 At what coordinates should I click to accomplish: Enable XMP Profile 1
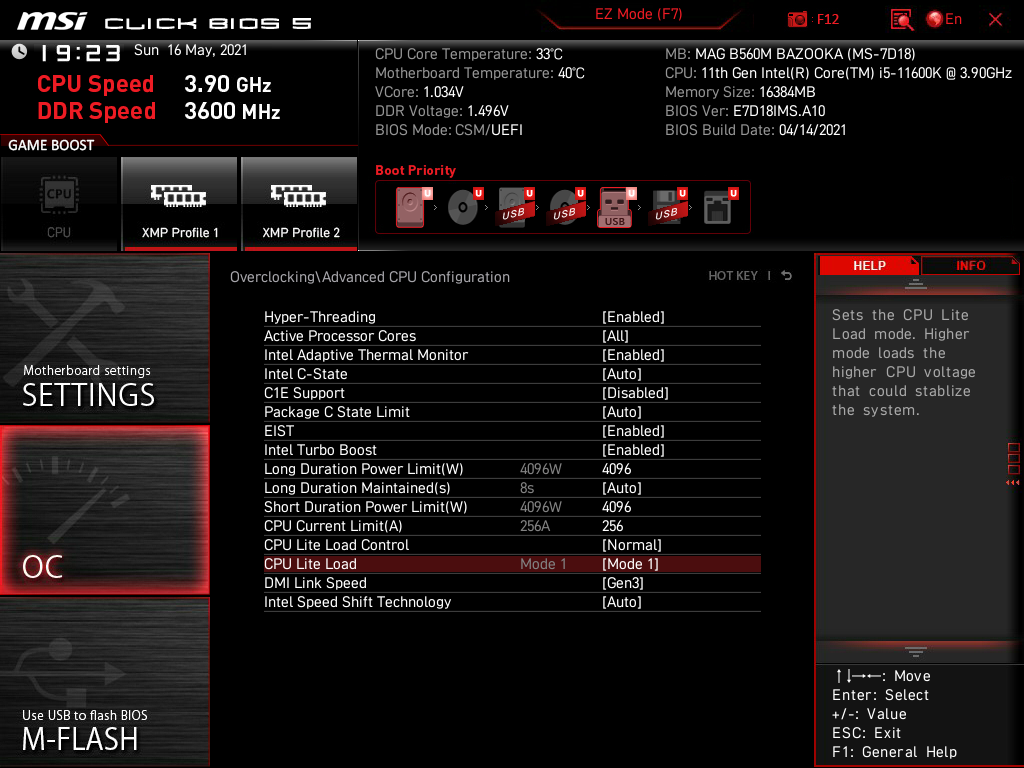click(x=180, y=204)
